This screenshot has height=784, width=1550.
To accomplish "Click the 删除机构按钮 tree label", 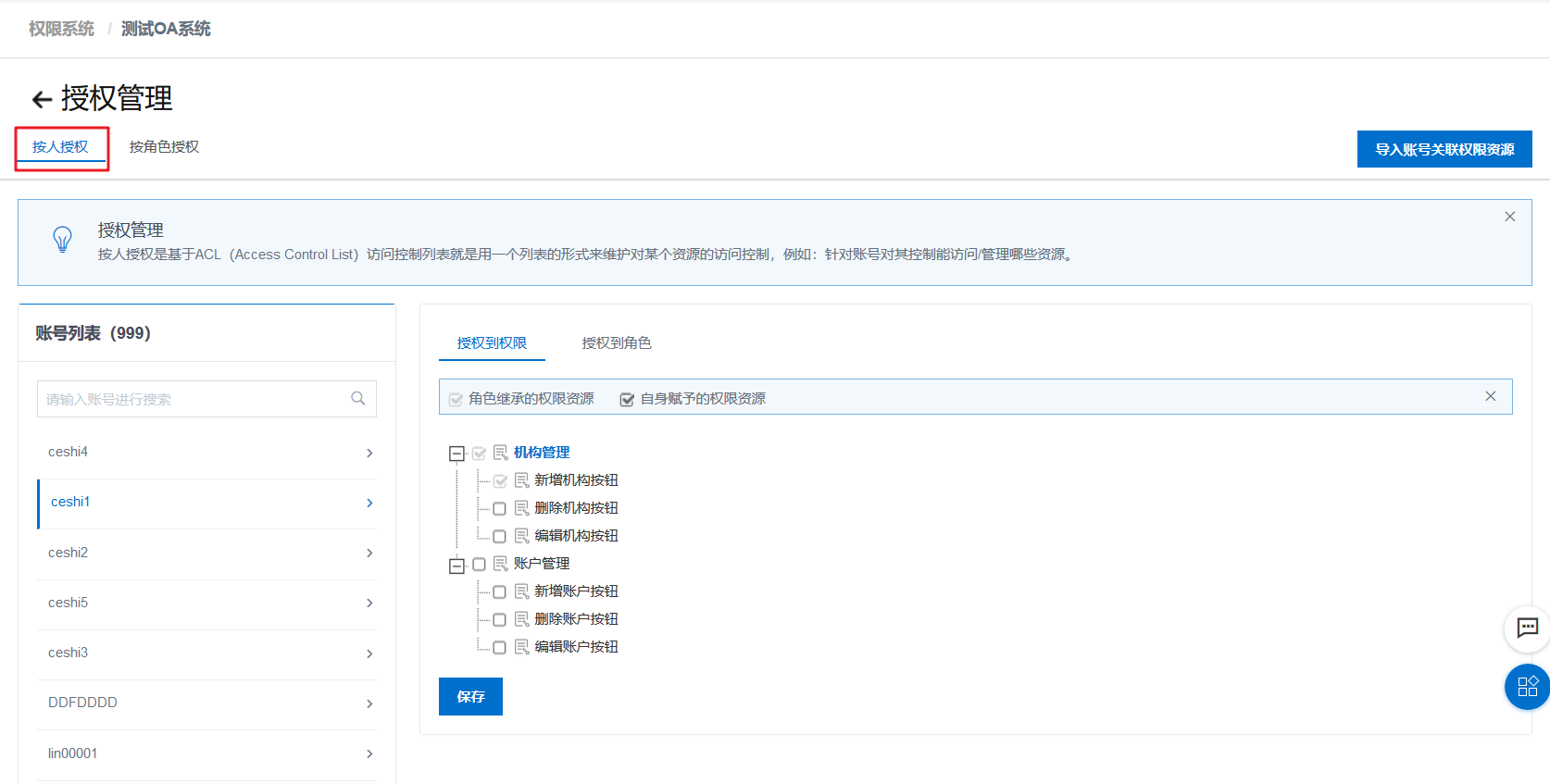I will coord(576,508).
